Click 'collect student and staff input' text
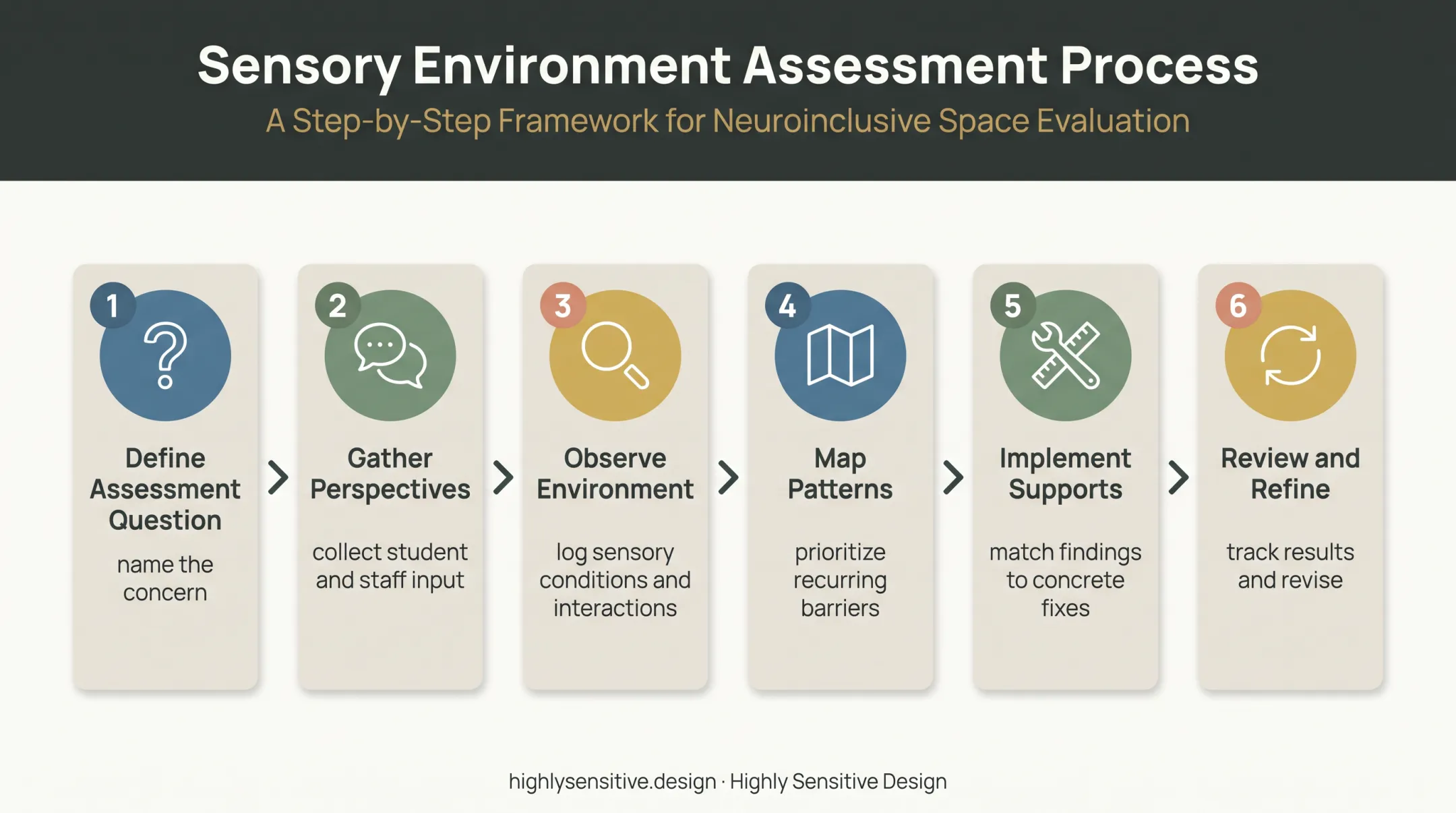The width and height of the screenshot is (1456, 813). click(390, 566)
